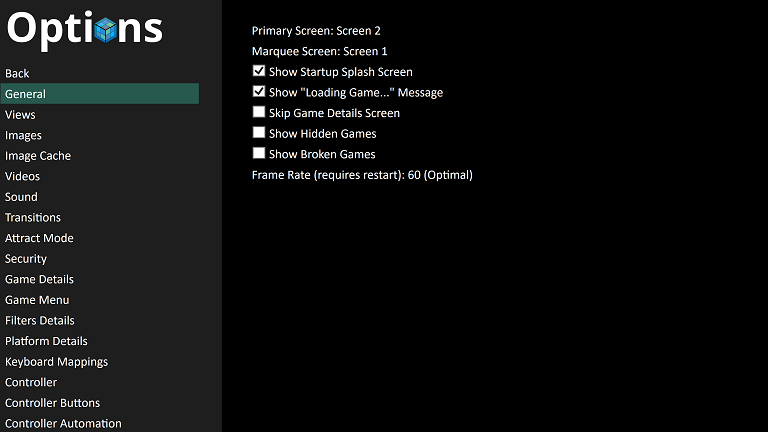This screenshot has height=432, width=768.
Task: Enable Skip Game Details Screen
Action: pyautogui.click(x=259, y=112)
